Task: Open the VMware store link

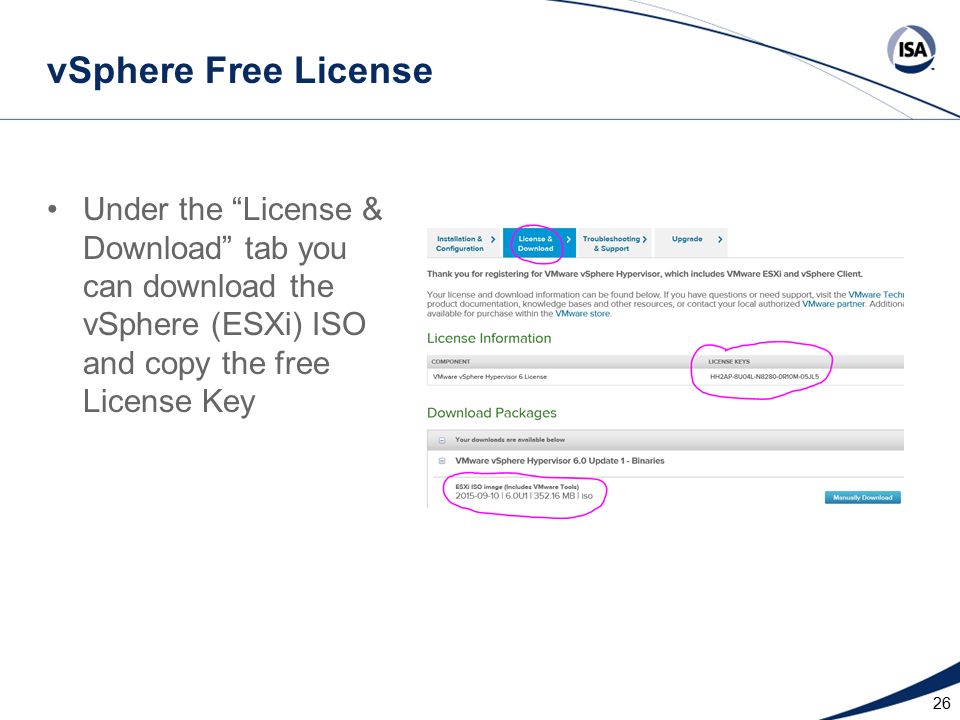Action: point(583,313)
